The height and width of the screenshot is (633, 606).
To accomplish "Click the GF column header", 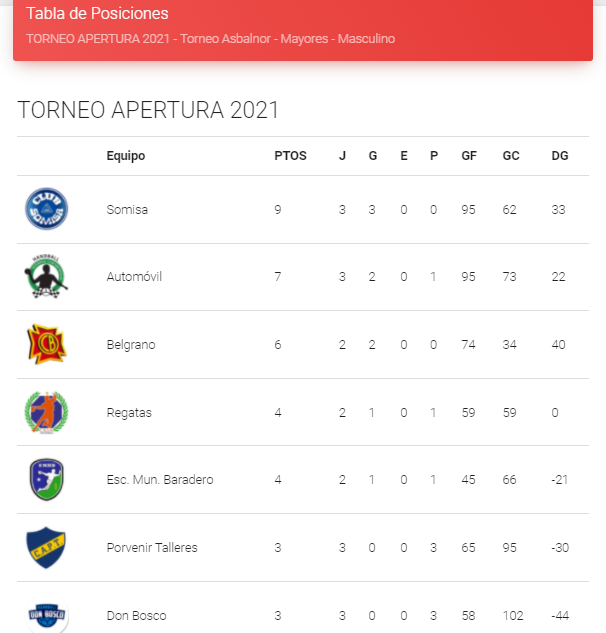I will coord(468,156).
